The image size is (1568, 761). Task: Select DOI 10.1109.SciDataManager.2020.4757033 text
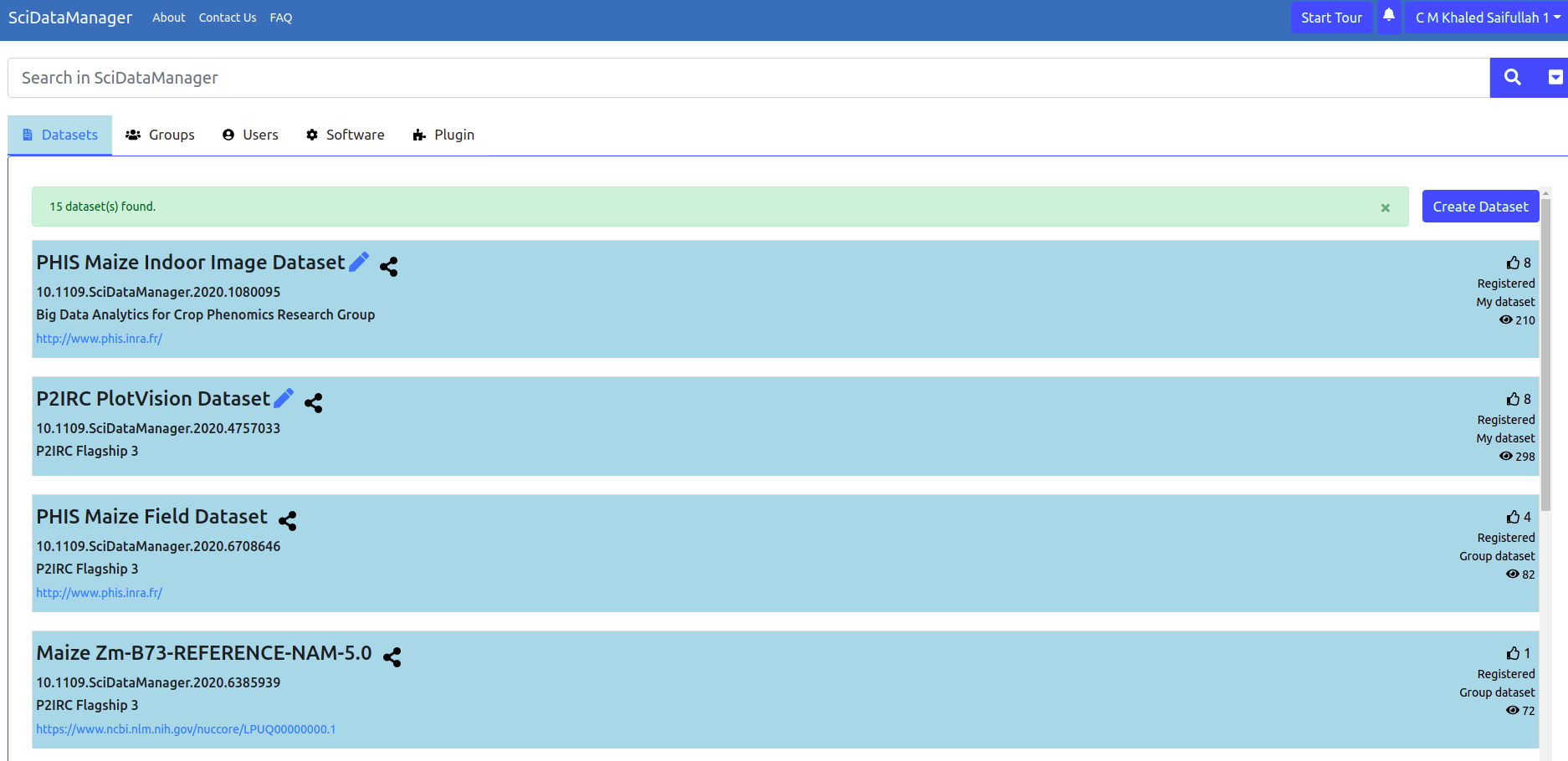[x=158, y=428]
